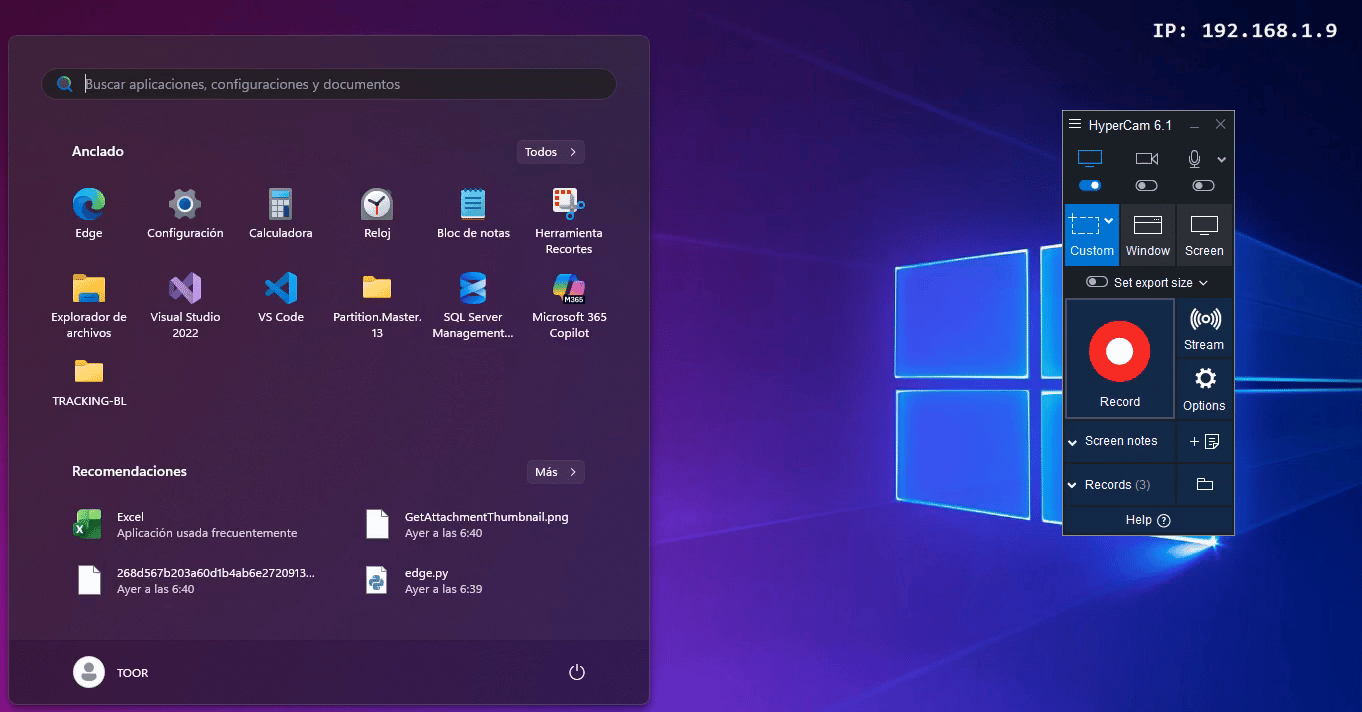Enable the microphone toggle
The image size is (1362, 712).
[1203, 185]
